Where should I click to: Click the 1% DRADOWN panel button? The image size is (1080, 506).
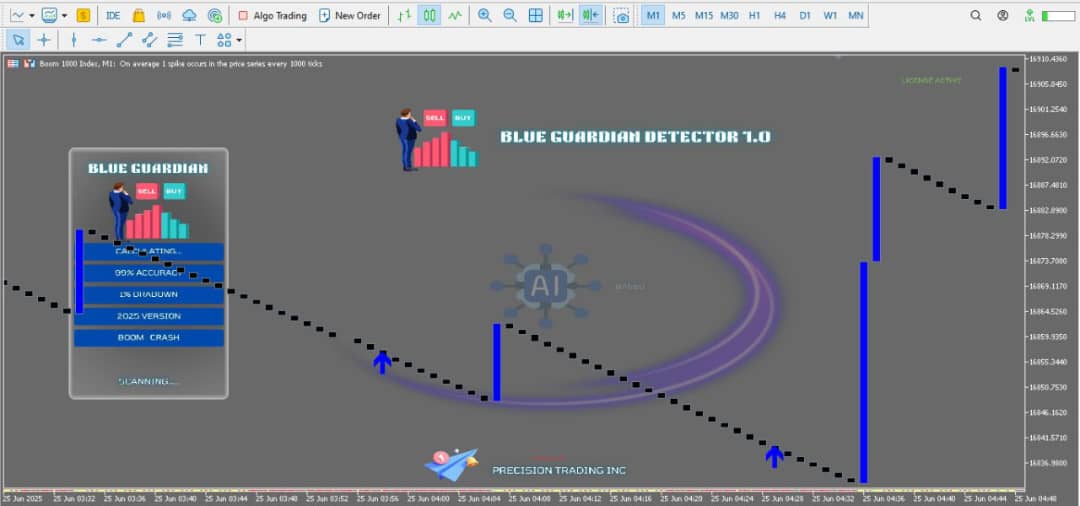(x=149, y=295)
